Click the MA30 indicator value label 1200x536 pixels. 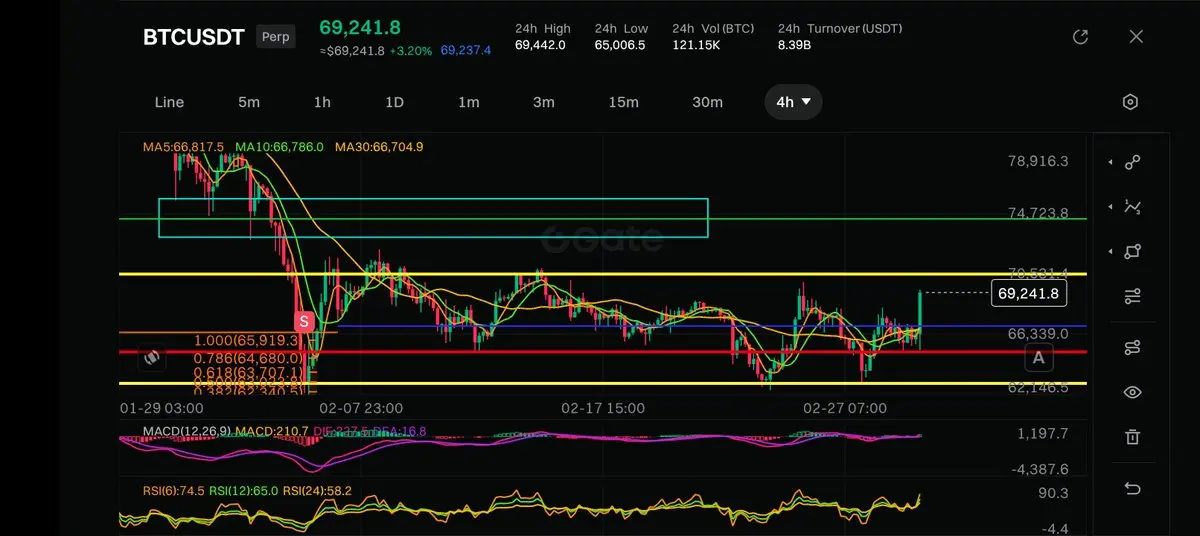(379, 147)
